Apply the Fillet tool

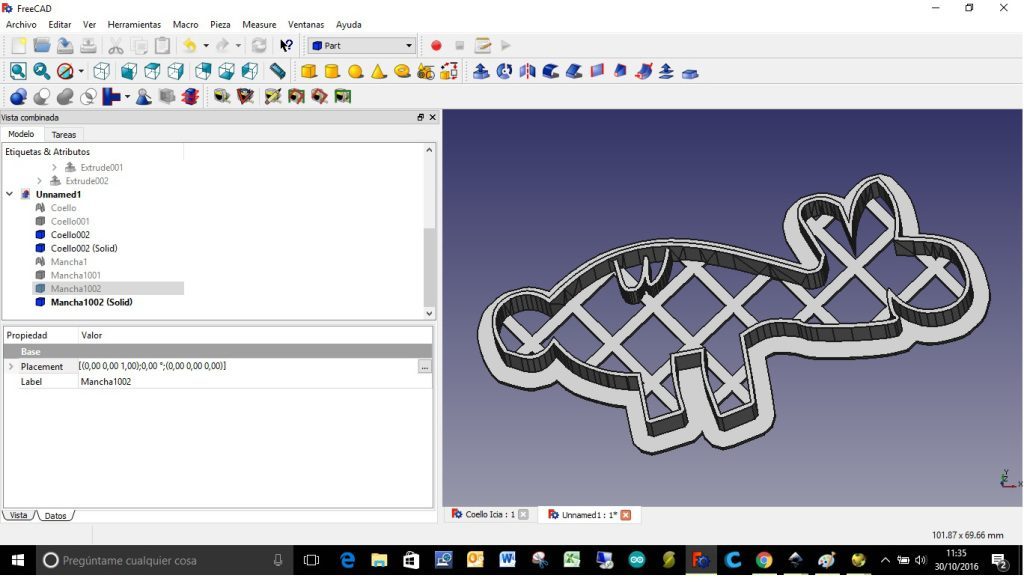[549, 71]
